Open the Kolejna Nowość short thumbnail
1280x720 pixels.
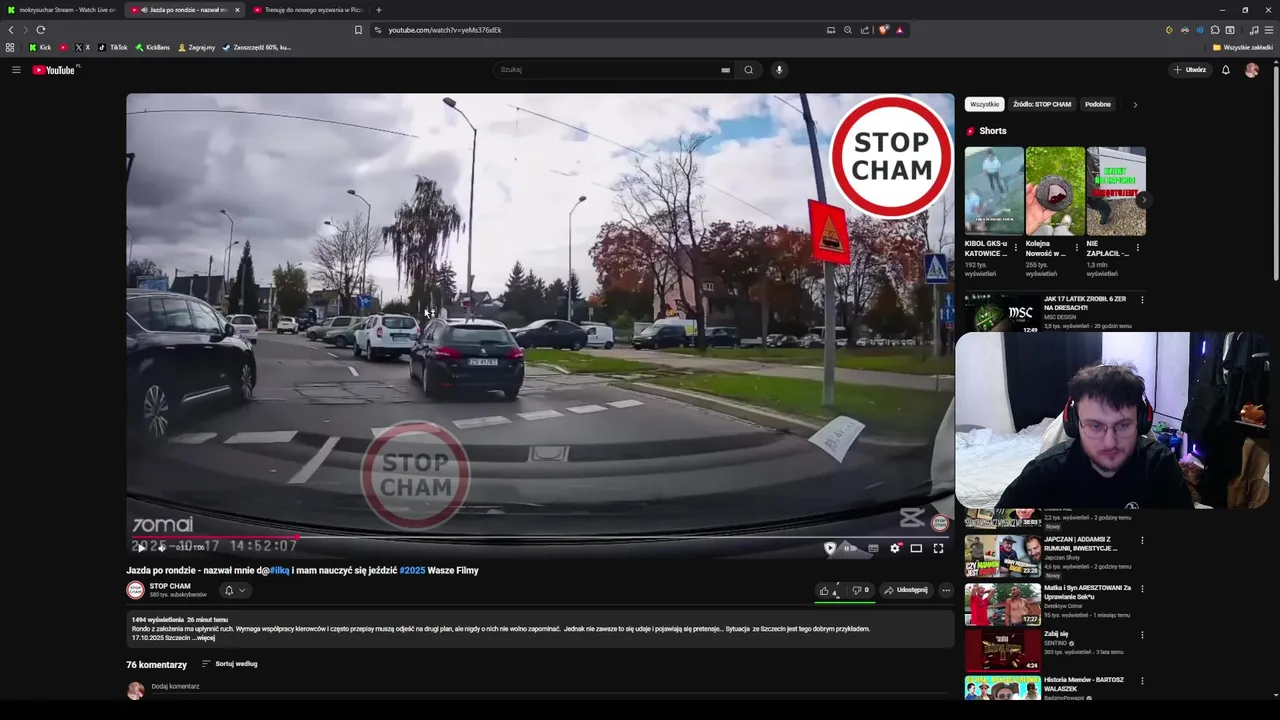[x=1055, y=191]
